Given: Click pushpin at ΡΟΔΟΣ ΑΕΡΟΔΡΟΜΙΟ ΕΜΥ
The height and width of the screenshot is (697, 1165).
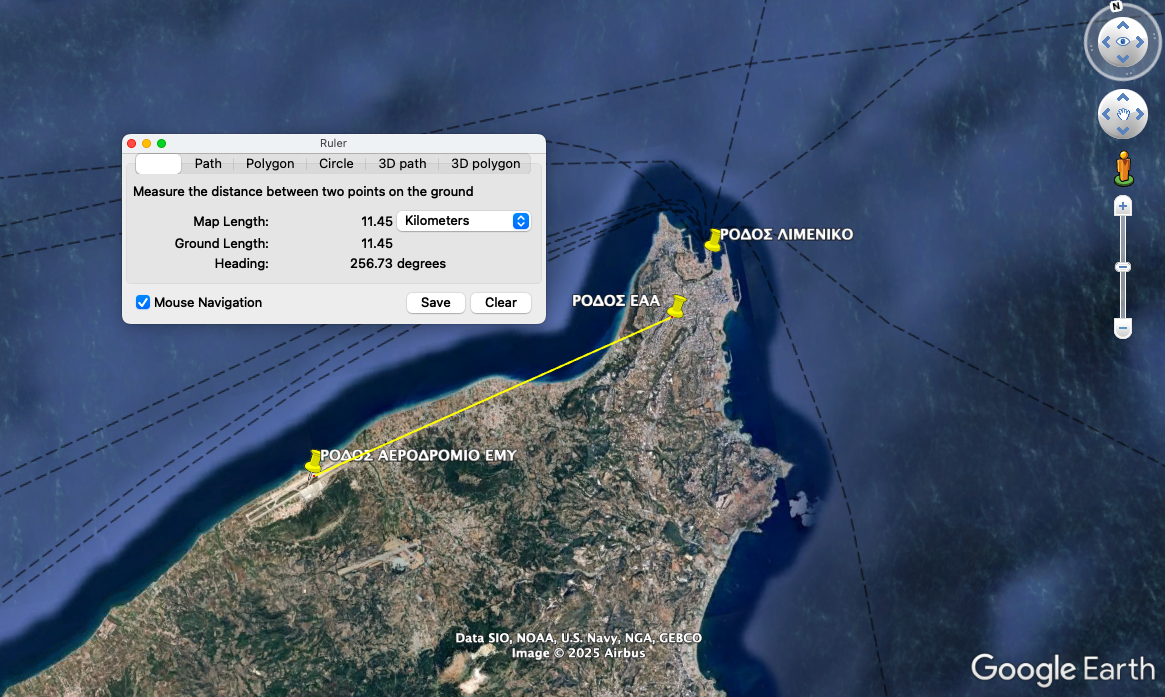Looking at the screenshot, I should [x=314, y=461].
